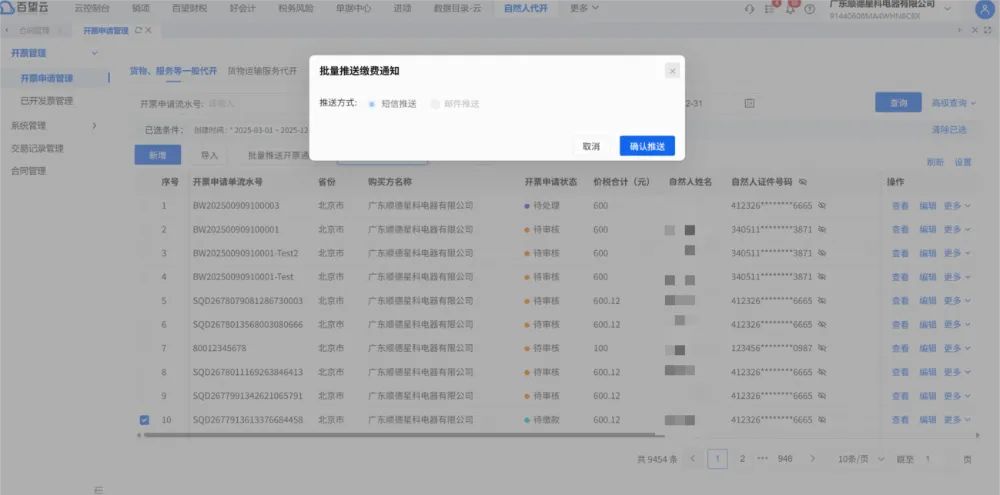
Task: Expand 更多 for BW202500909100003 row
Action: coord(957,205)
